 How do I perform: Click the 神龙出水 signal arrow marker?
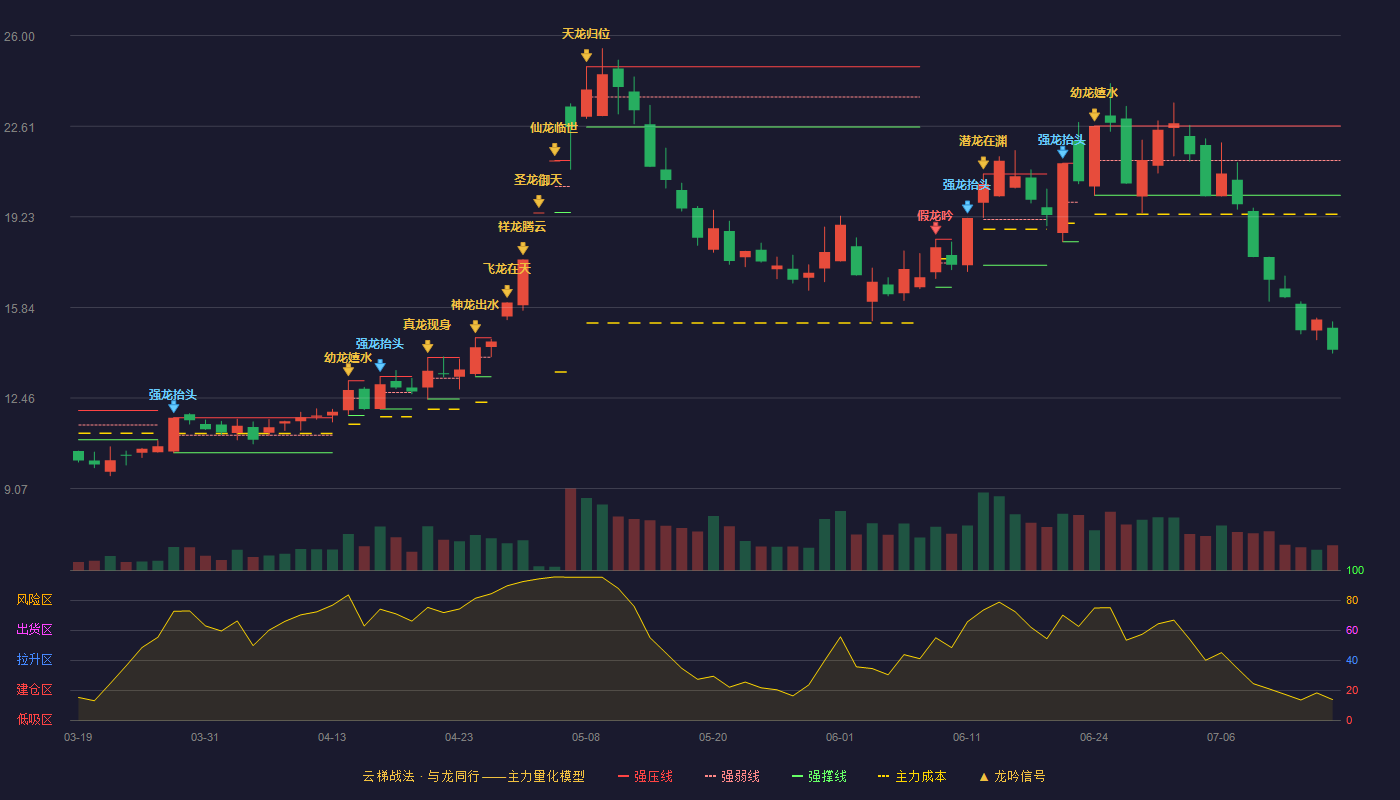475,327
